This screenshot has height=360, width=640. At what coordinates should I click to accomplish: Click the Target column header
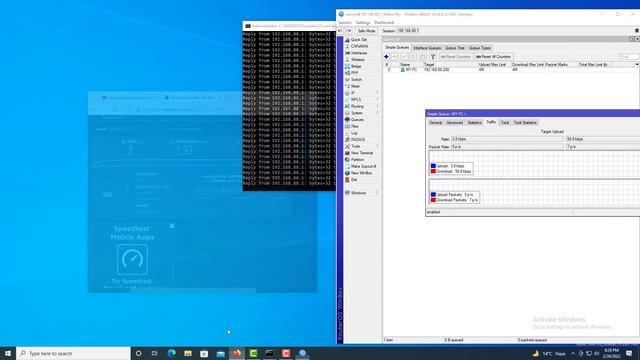pyautogui.click(x=450, y=64)
